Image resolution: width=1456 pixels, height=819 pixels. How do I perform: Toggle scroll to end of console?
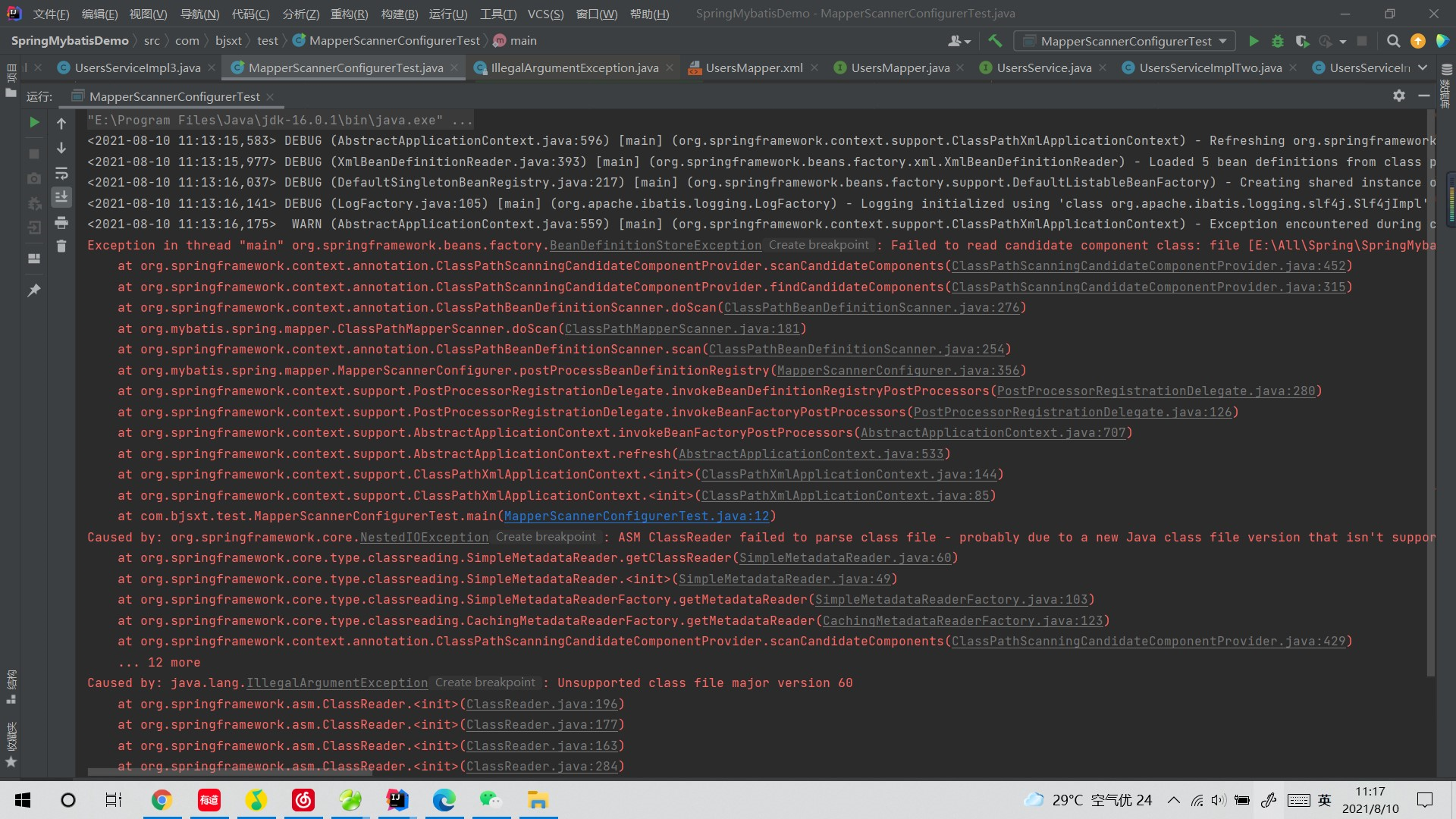pyautogui.click(x=61, y=197)
